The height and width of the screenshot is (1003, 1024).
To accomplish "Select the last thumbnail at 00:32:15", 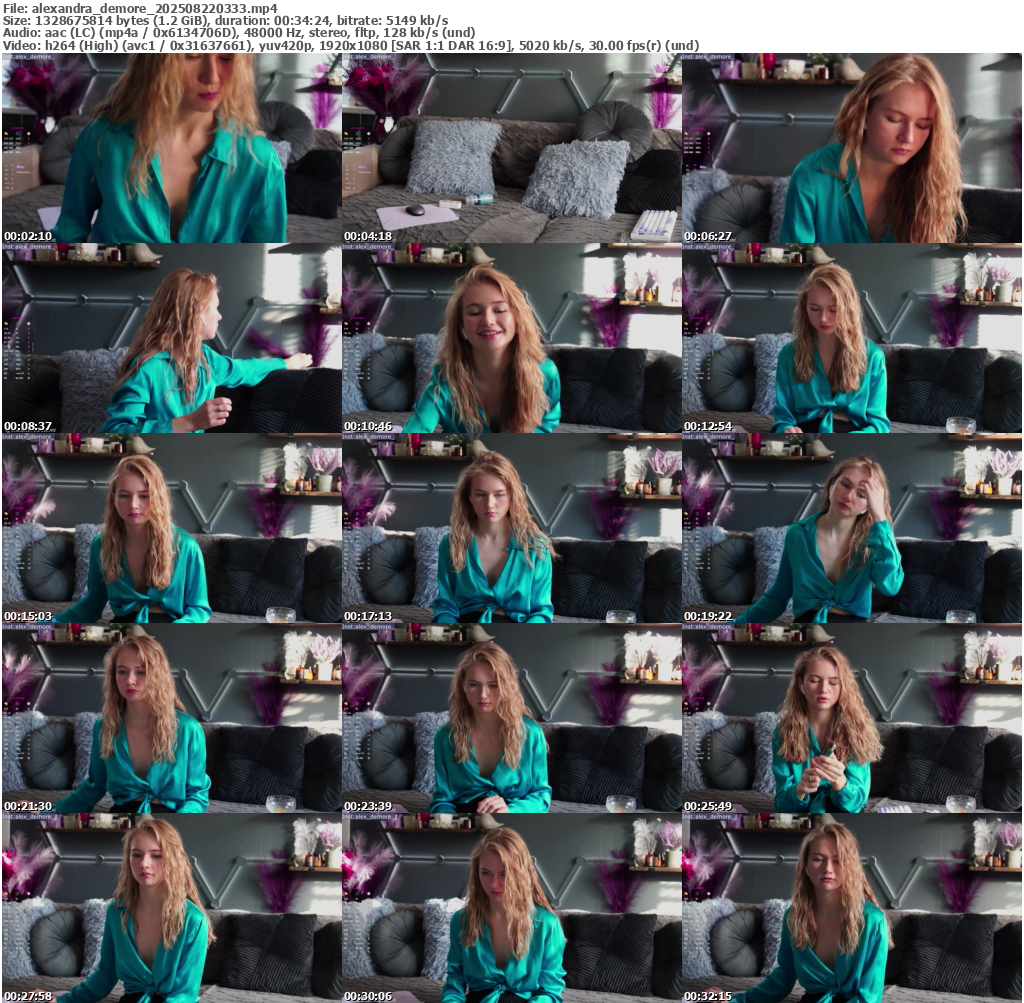I will 852,908.
